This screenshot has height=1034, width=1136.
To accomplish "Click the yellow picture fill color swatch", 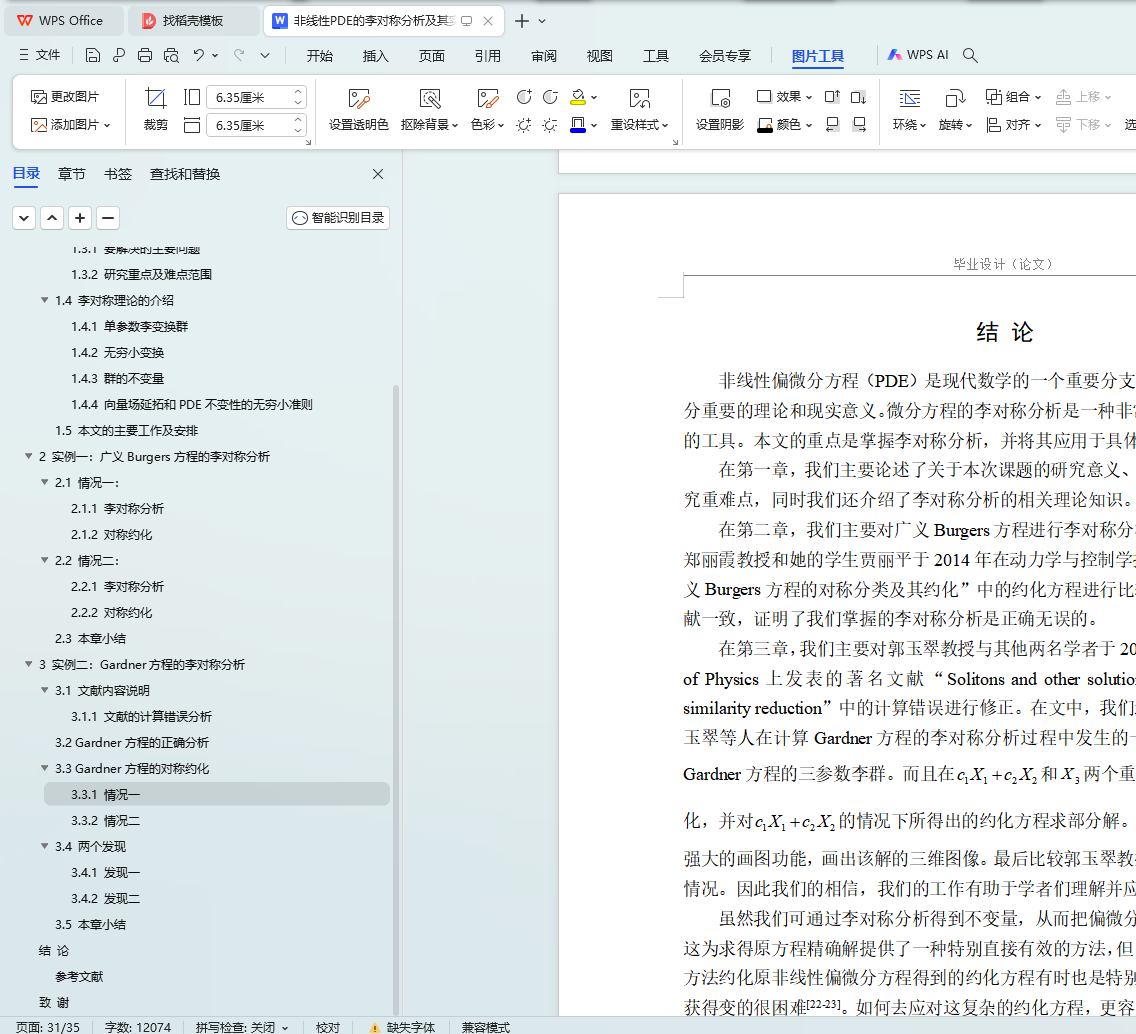I will point(578,96).
